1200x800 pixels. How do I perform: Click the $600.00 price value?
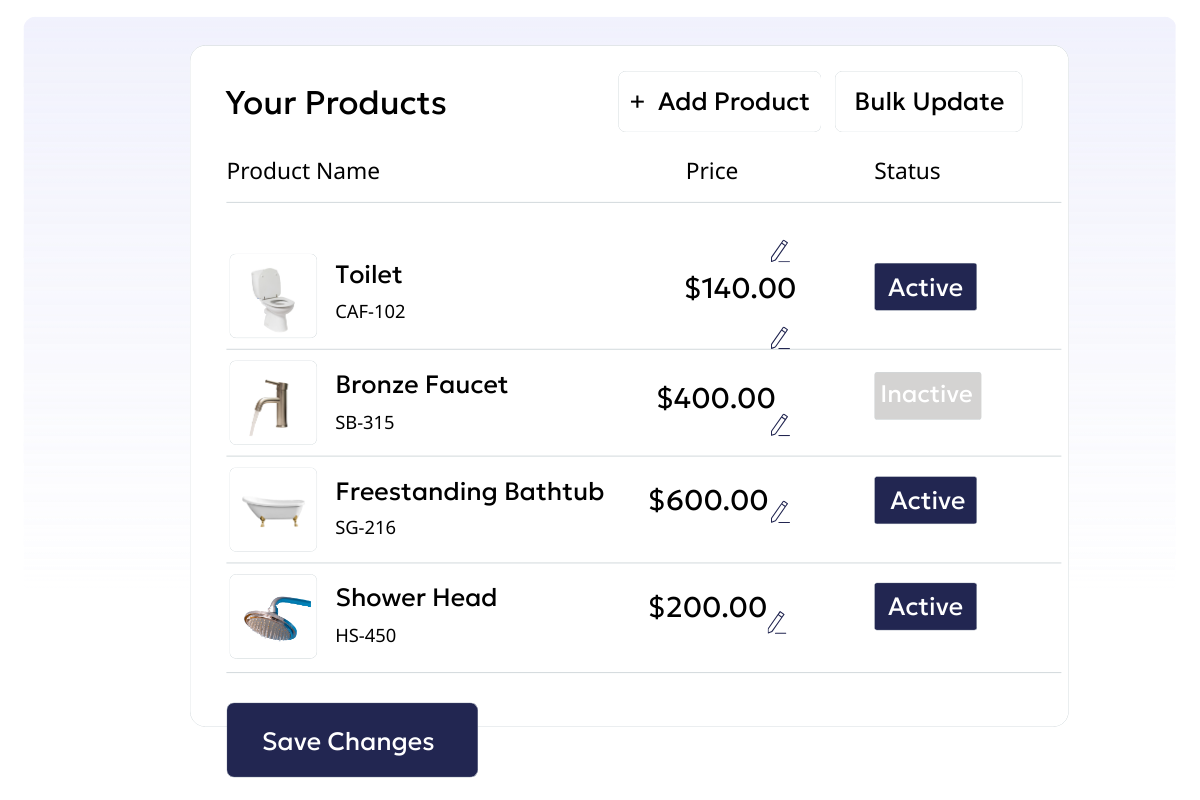tap(708, 500)
